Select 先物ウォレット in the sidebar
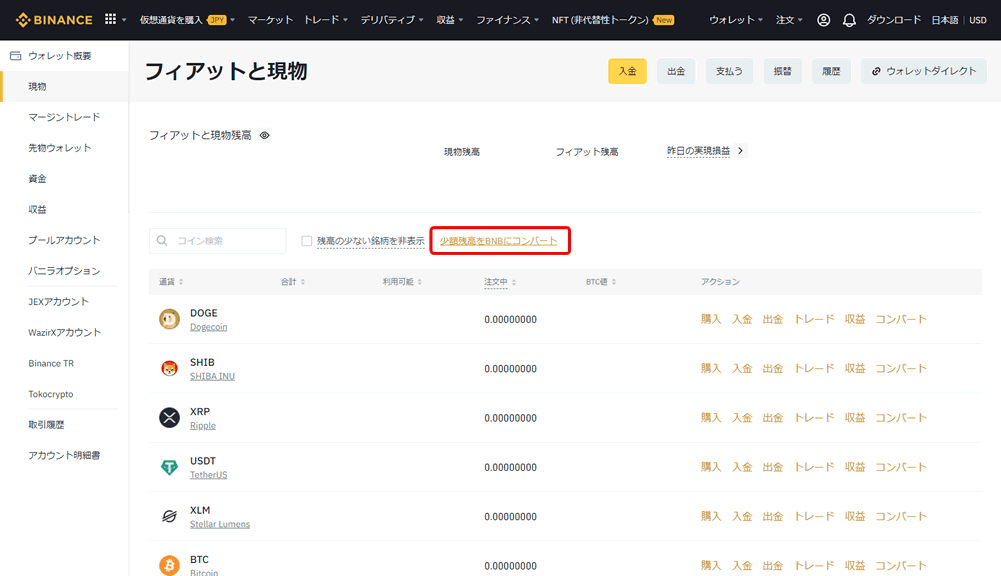This screenshot has height=576, width=1001. click(59, 148)
